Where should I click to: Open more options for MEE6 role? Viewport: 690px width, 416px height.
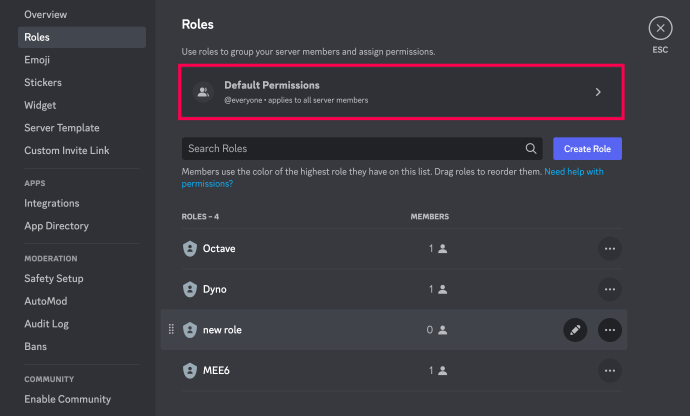click(609, 370)
